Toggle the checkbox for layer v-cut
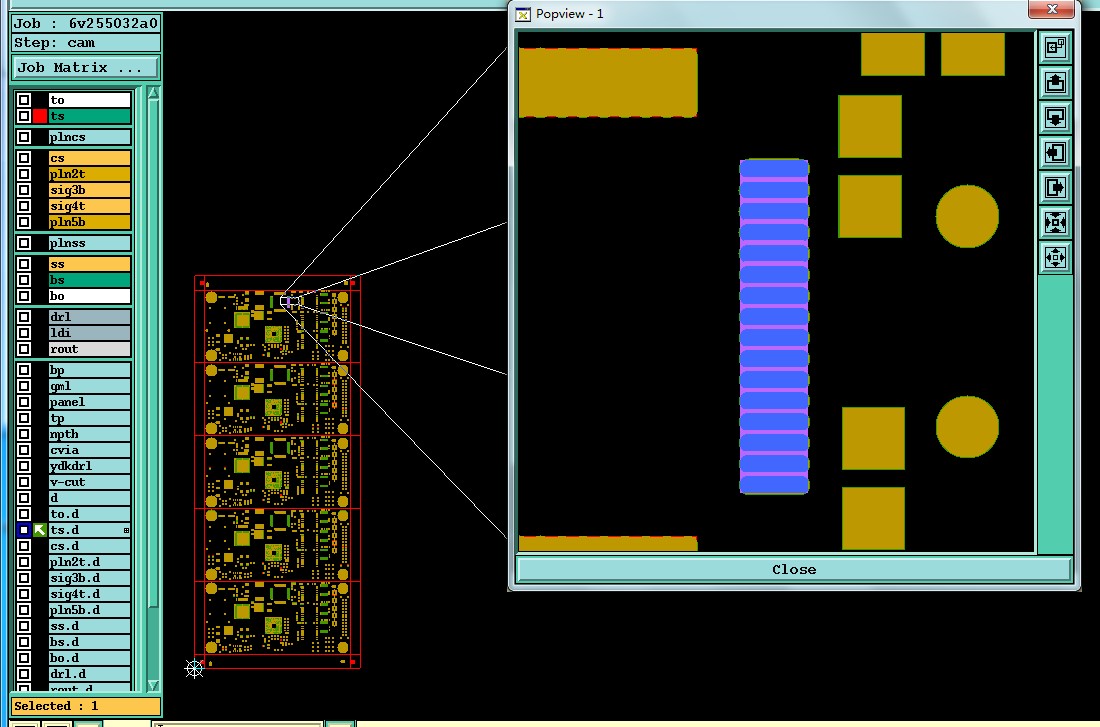The image size is (1100, 727). pos(24,482)
